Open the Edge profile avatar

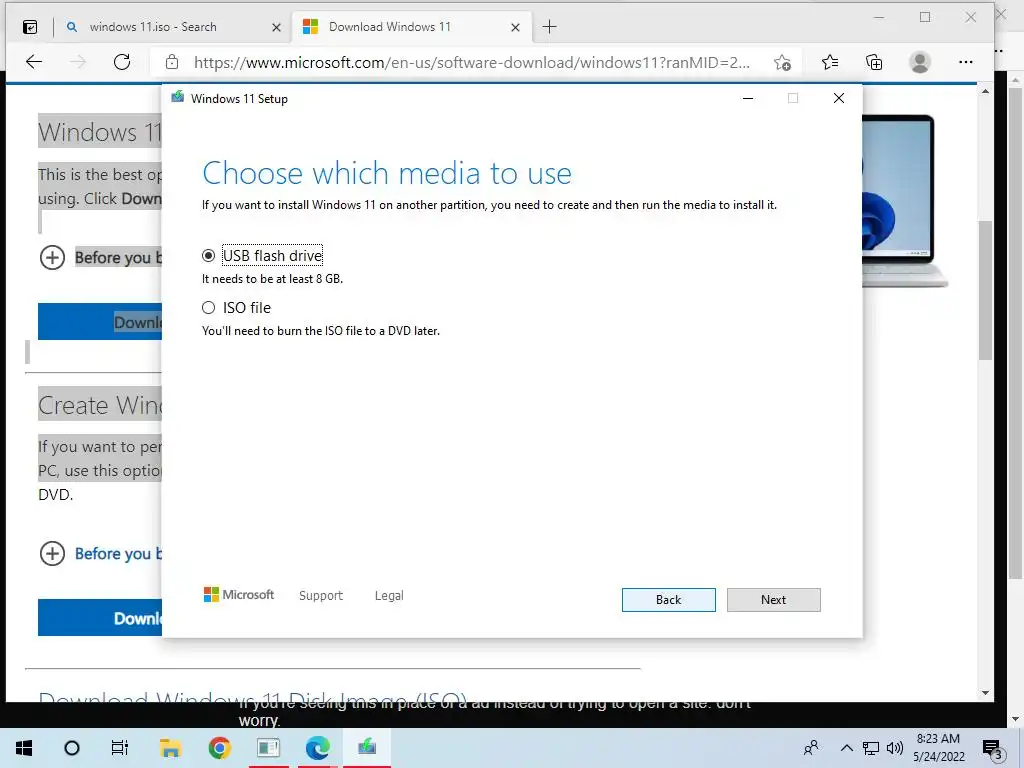[x=920, y=63]
